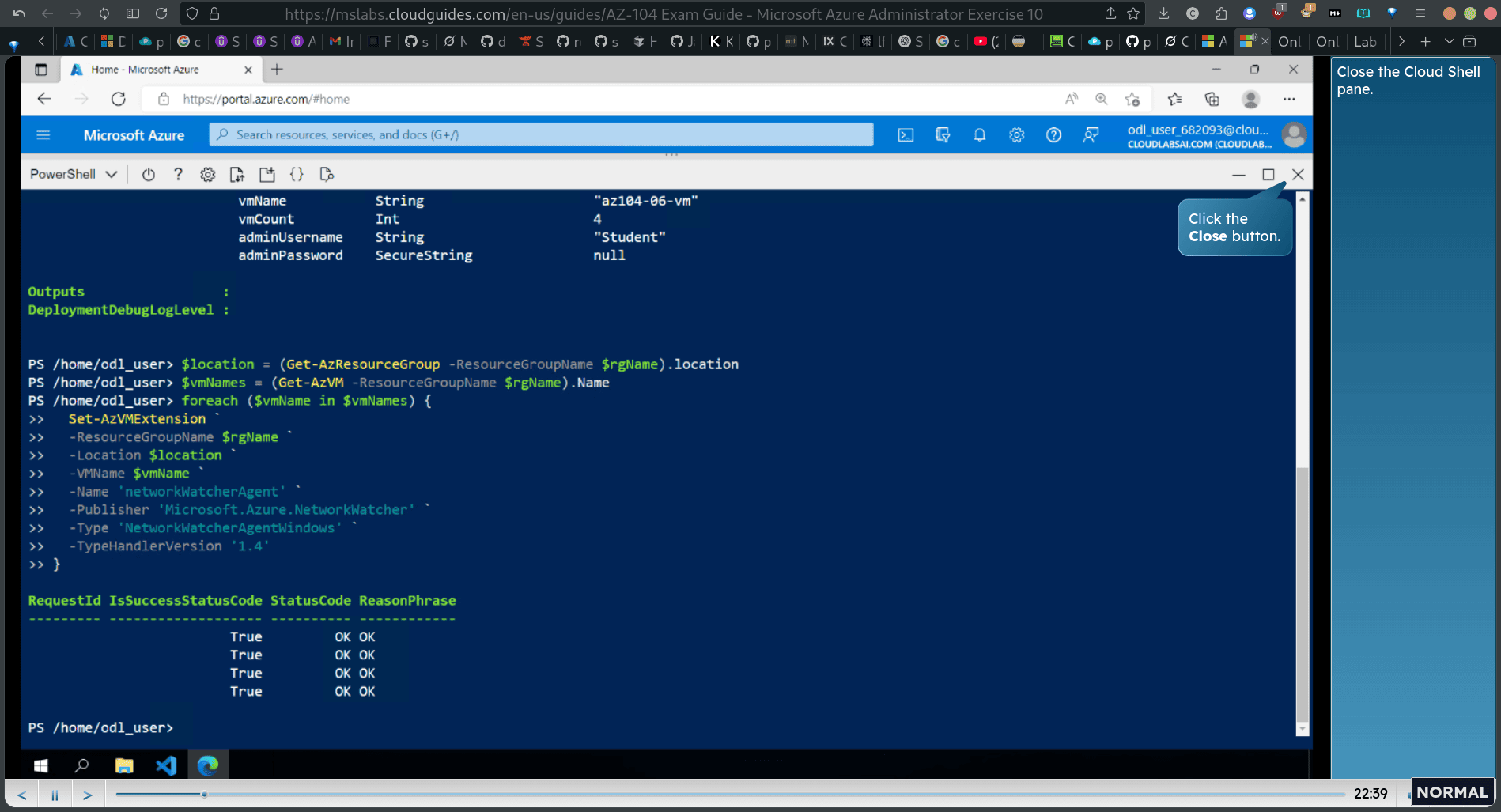
Task: Minimize the Cloud Shell pane
Action: coord(1238,175)
